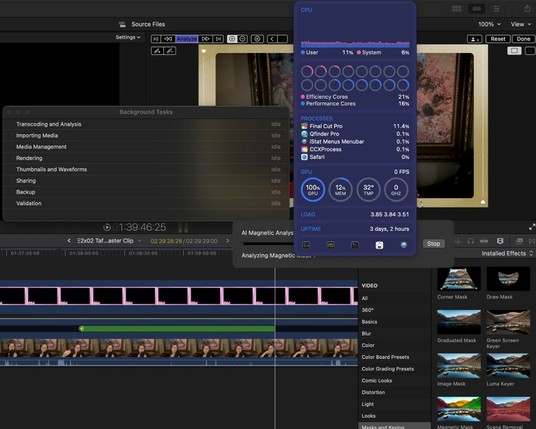Image resolution: width=536 pixels, height=429 pixels.
Task: Open the View dropdown menu
Action: tap(521, 24)
